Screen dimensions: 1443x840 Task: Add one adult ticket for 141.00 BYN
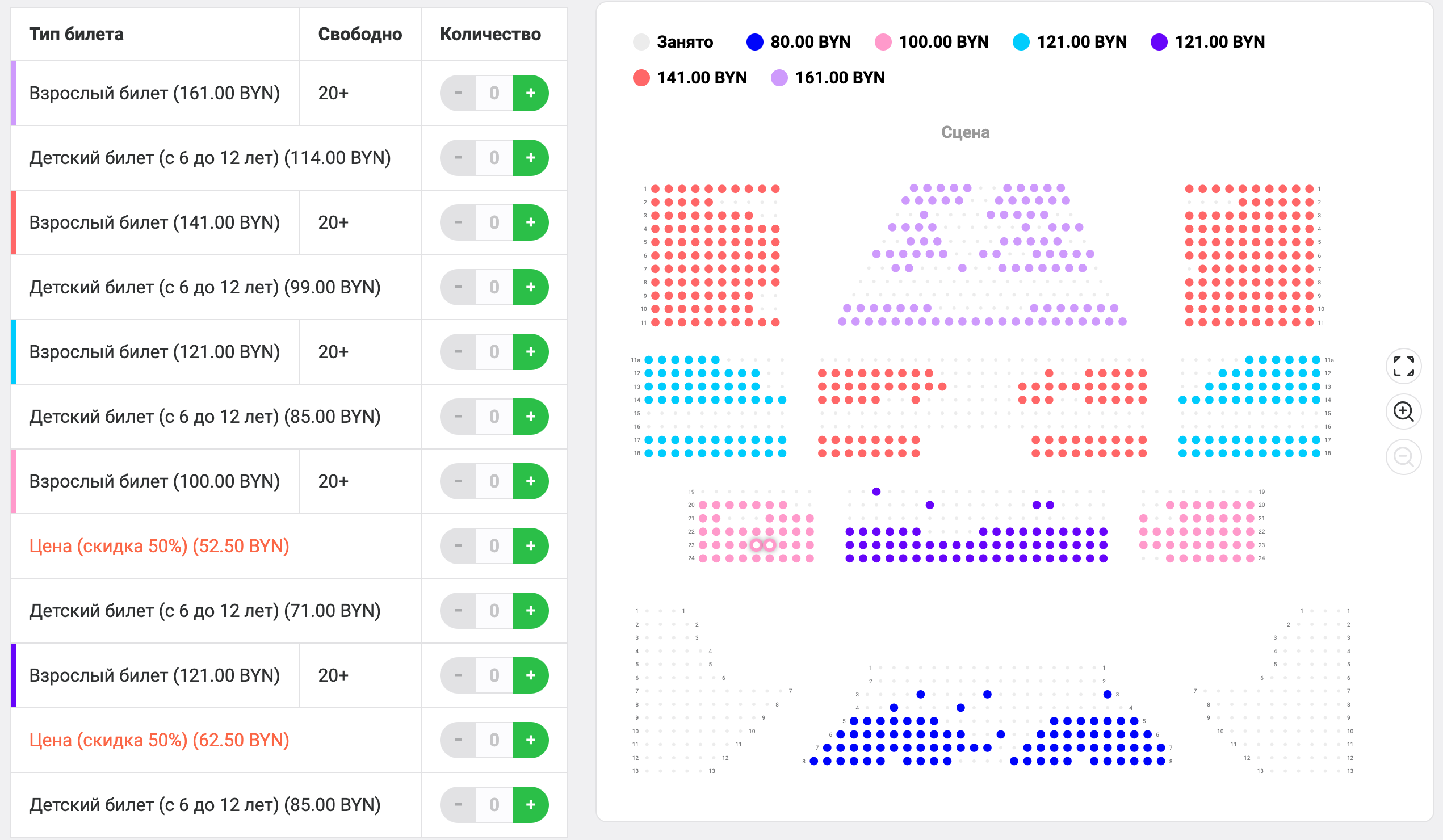click(x=530, y=222)
